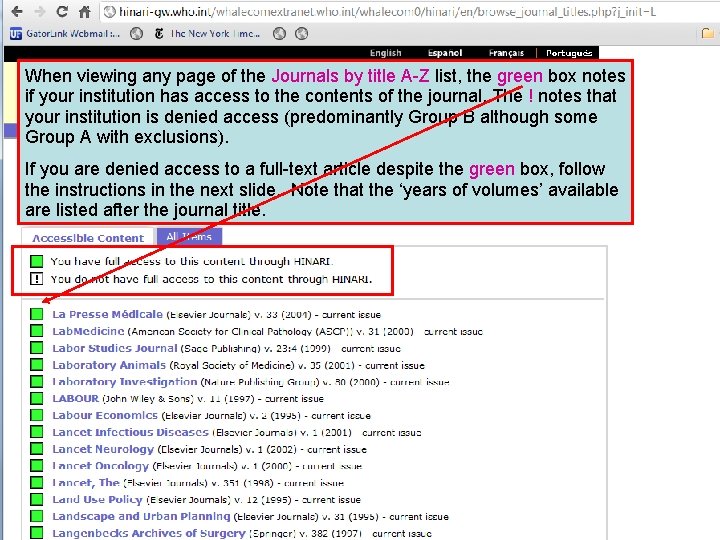This screenshot has width=720, height=540.
Task: Open Lancet, The journal link
Action: tap(85, 483)
